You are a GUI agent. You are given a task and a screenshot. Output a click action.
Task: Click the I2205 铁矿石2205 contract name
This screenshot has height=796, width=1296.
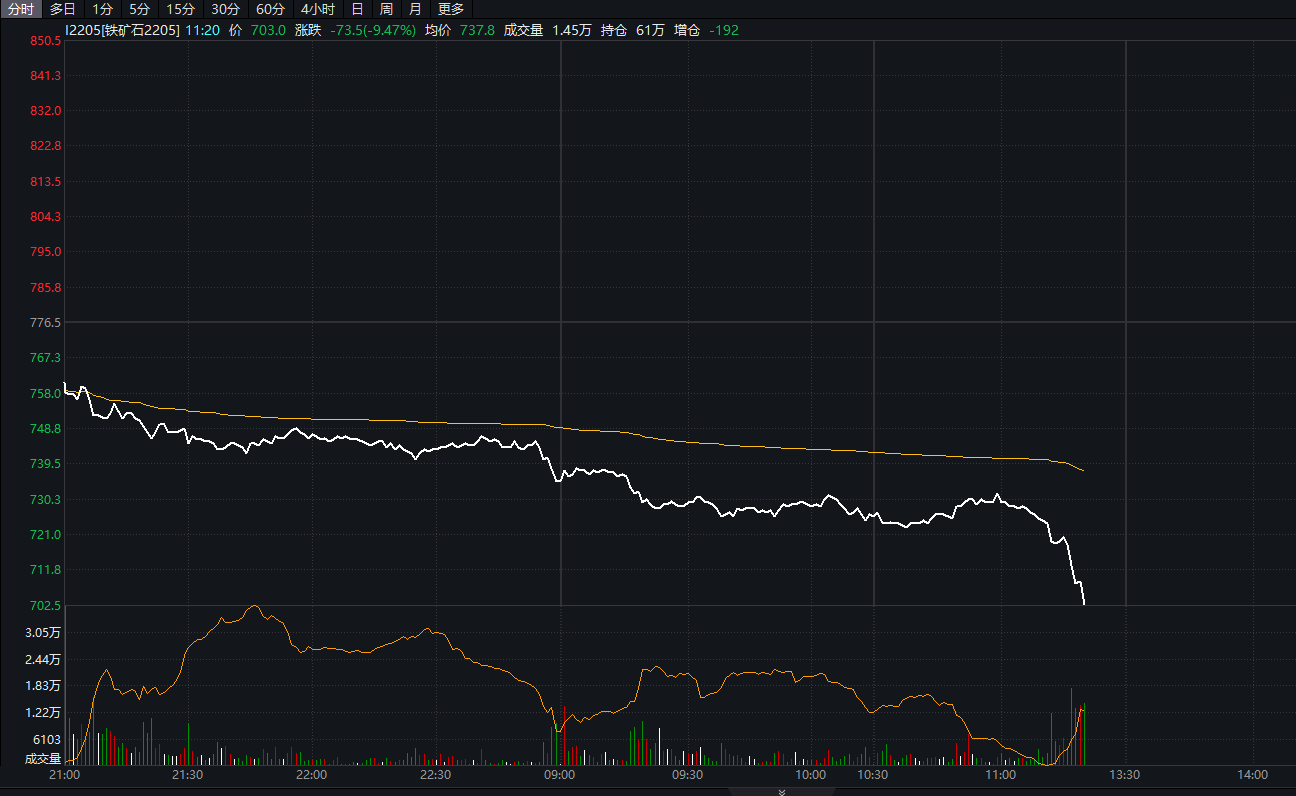122,30
